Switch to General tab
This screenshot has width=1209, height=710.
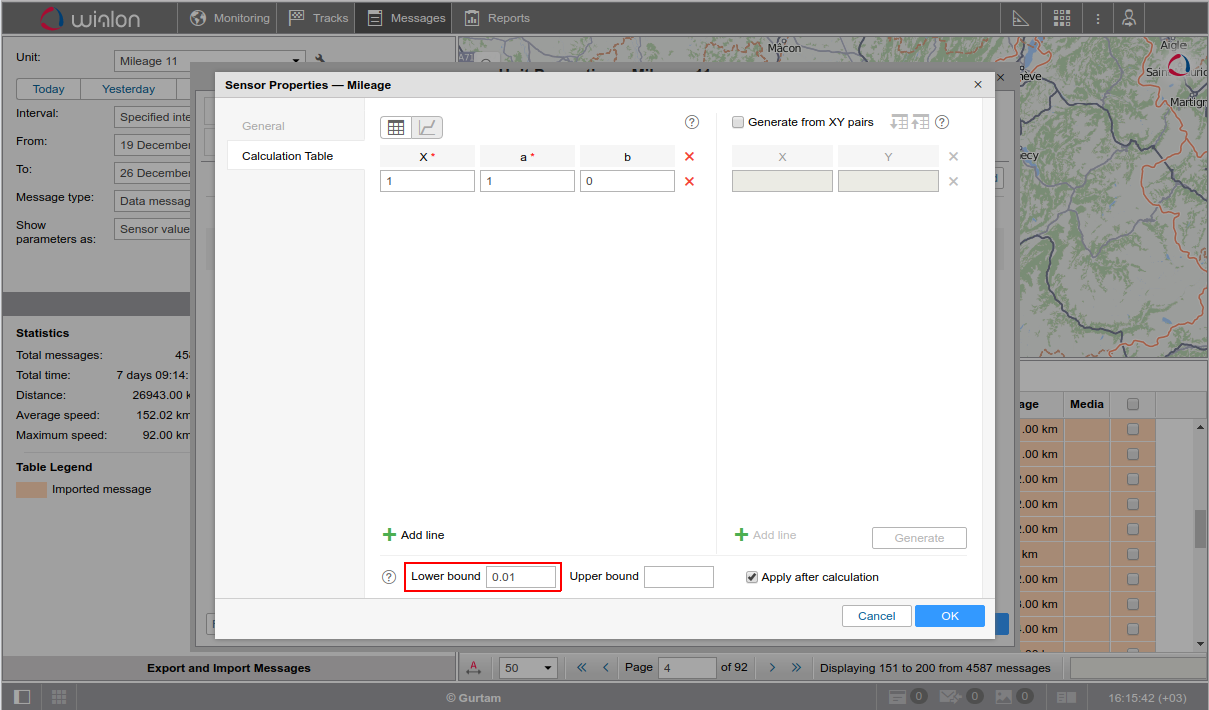pyautogui.click(x=263, y=126)
